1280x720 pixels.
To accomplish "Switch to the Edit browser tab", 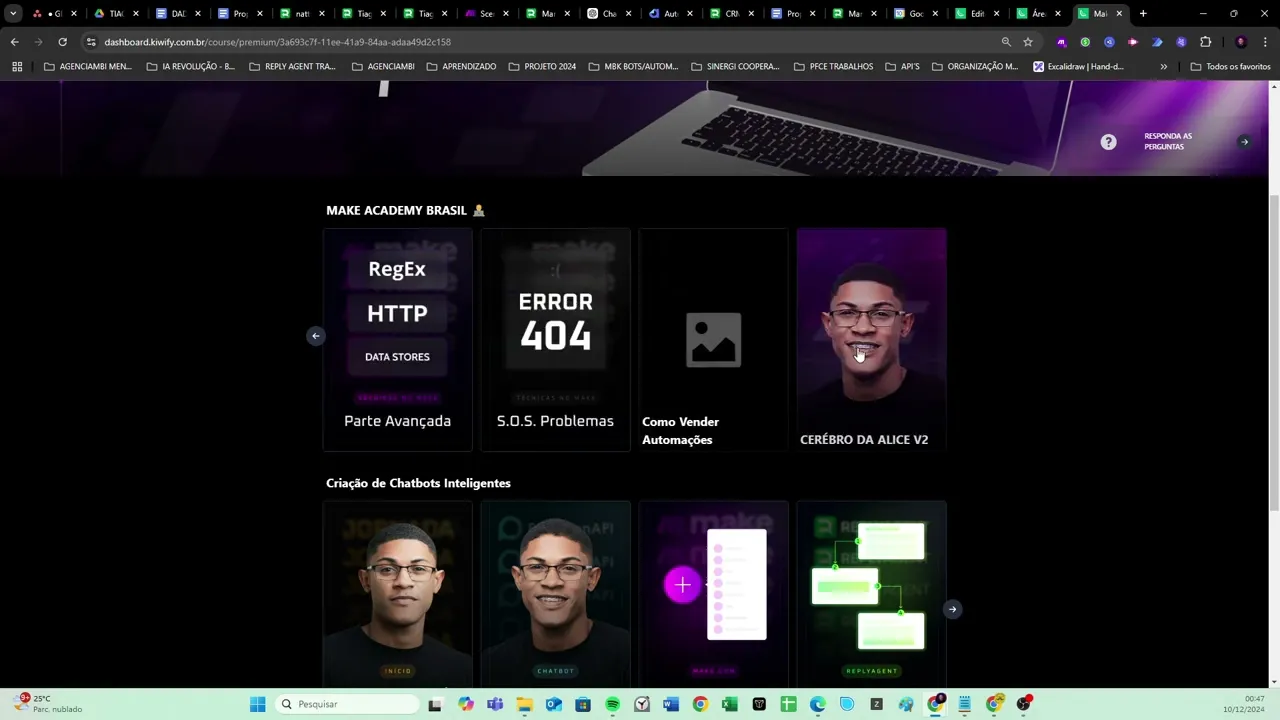I will click(x=977, y=14).
